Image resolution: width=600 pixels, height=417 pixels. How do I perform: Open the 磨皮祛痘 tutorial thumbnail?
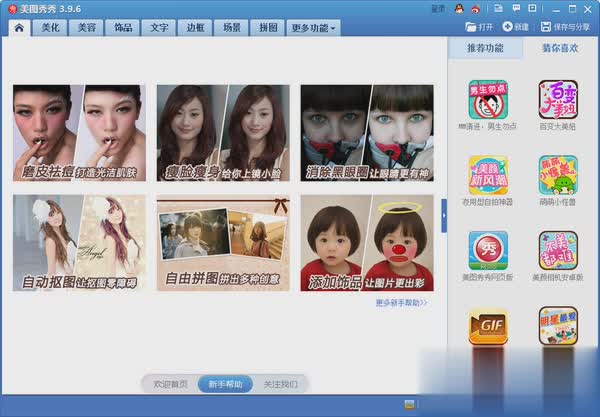point(79,133)
